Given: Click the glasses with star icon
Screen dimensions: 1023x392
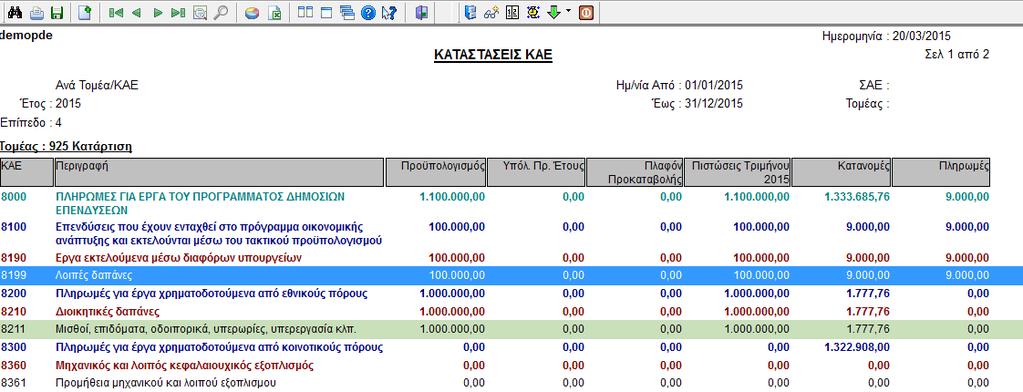Looking at the screenshot, I should coord(491,12).
